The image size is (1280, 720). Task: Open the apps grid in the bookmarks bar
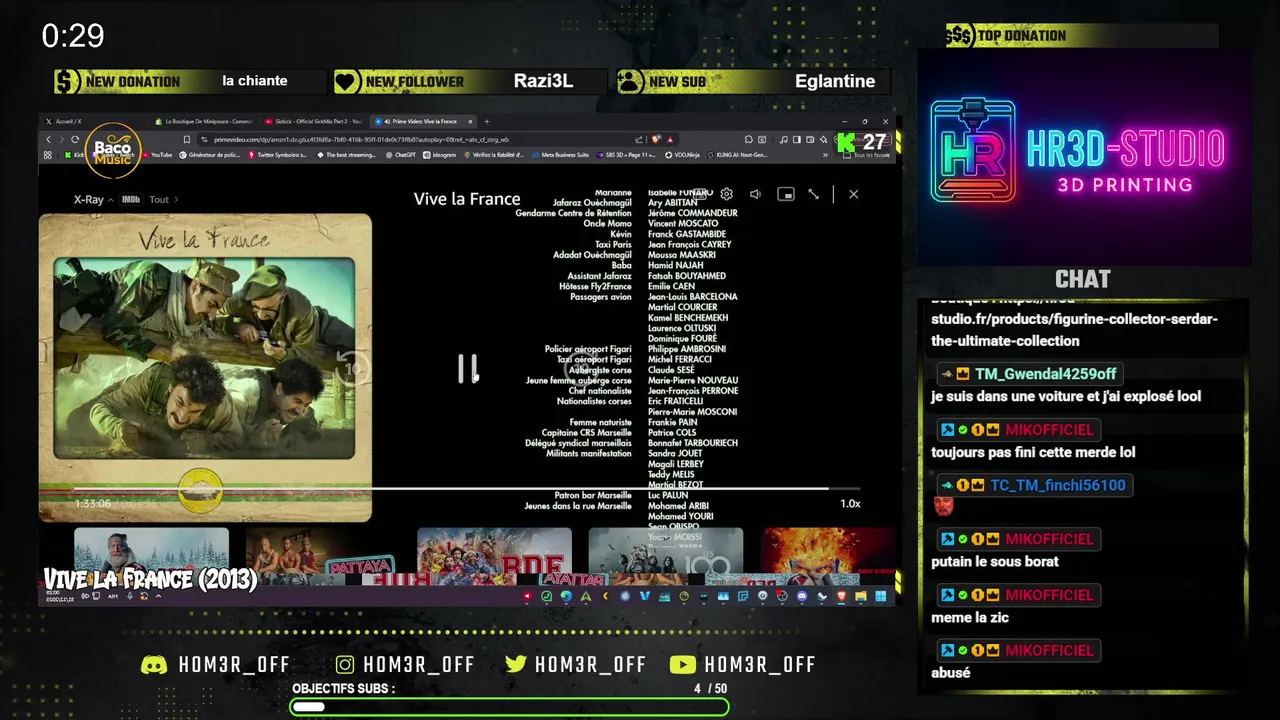pyautogui.click(x=47, y=155)
